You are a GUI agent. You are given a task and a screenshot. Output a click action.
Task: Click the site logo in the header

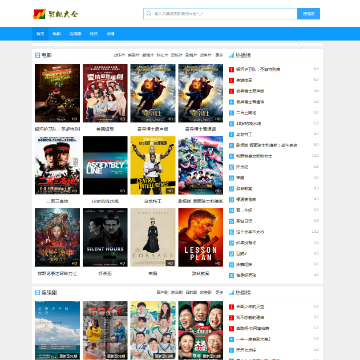[x=55, y=14]
